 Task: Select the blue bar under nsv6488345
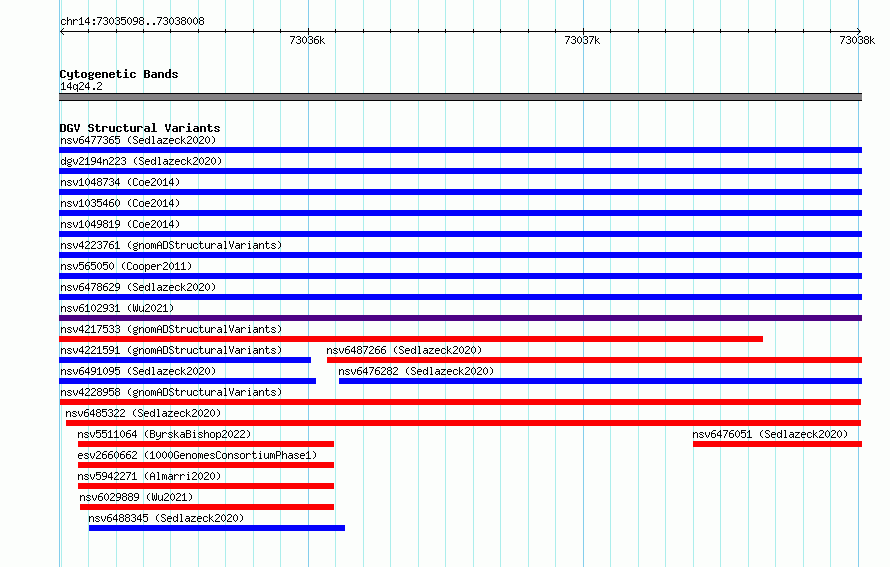tap(217, 528)
